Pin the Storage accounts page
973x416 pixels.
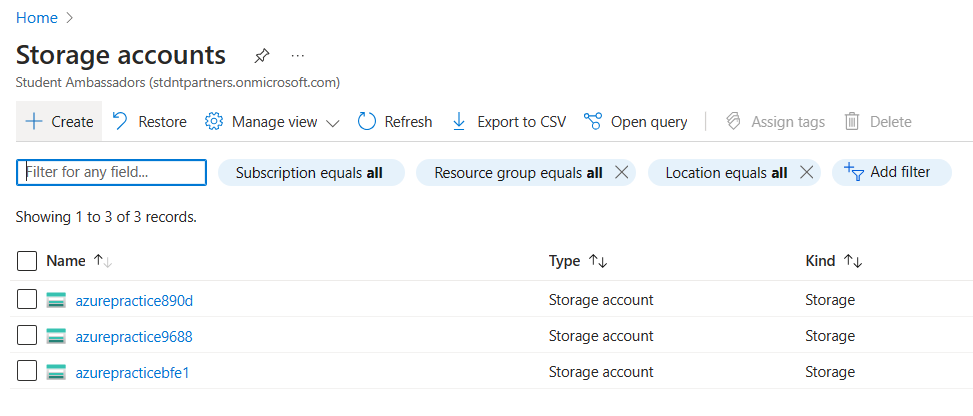[x=262, y=55]
